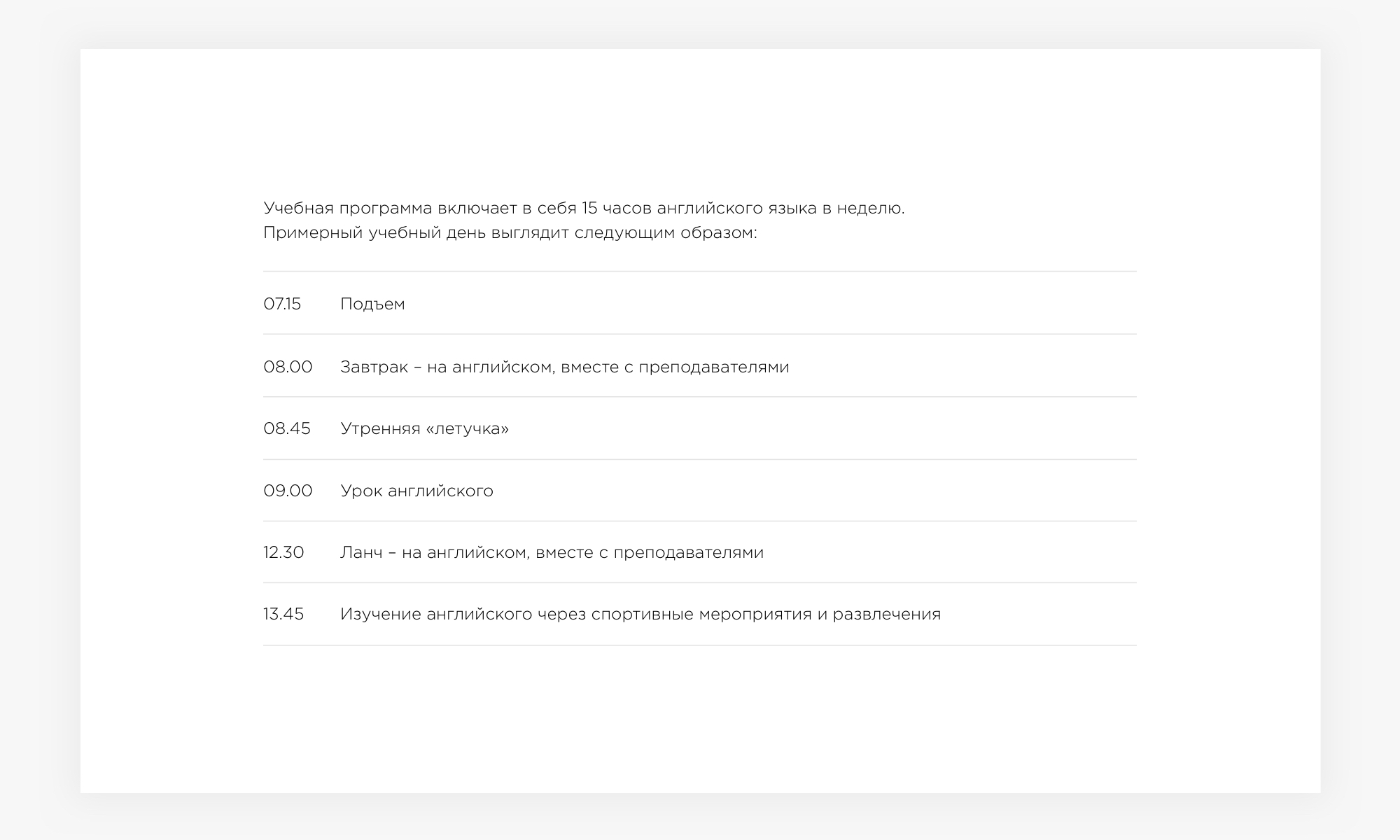Select the Утренняя «летучка» entry
The image size is (1400, 840).
(424, 428)
